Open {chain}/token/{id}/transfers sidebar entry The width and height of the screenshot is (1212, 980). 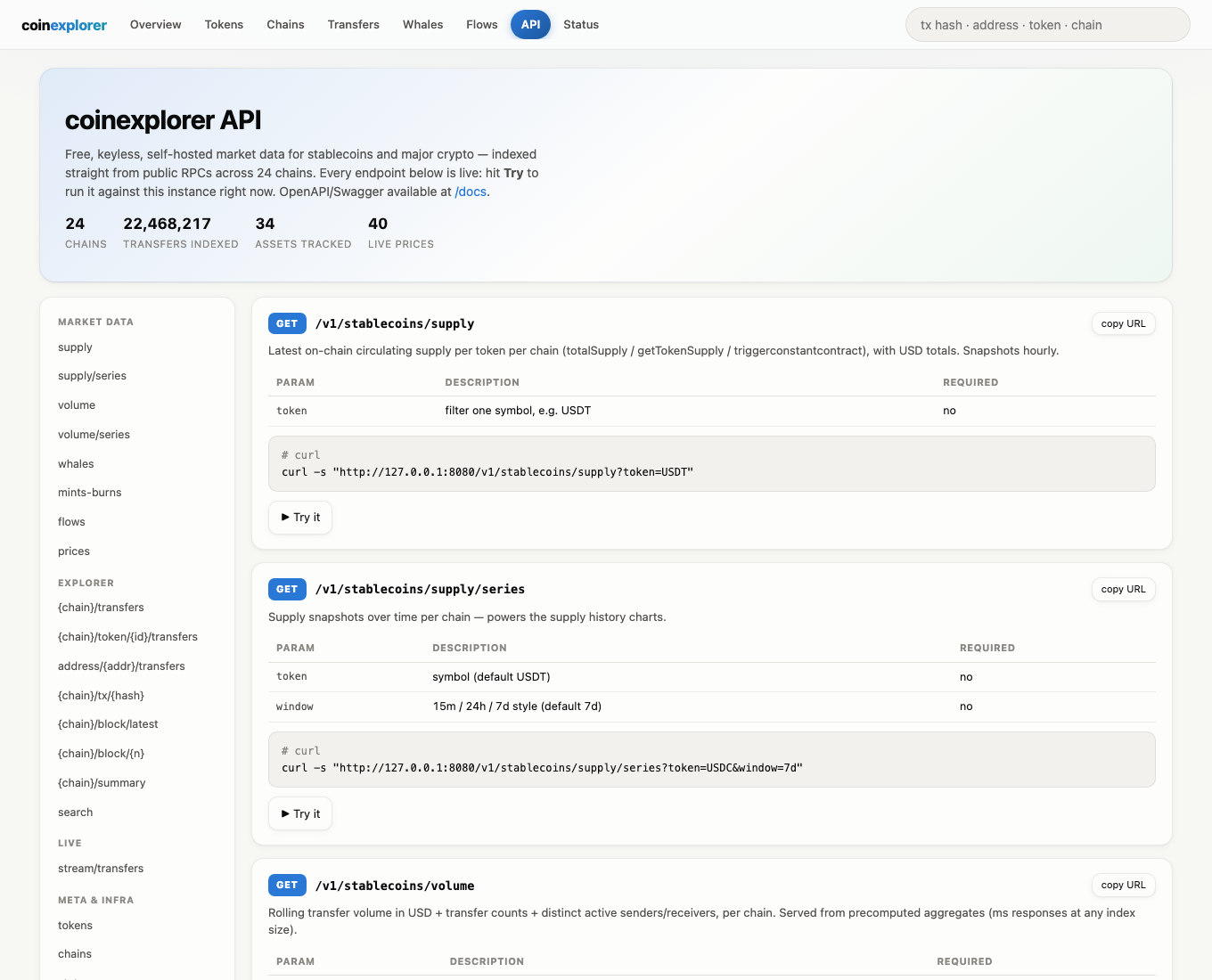127,637
